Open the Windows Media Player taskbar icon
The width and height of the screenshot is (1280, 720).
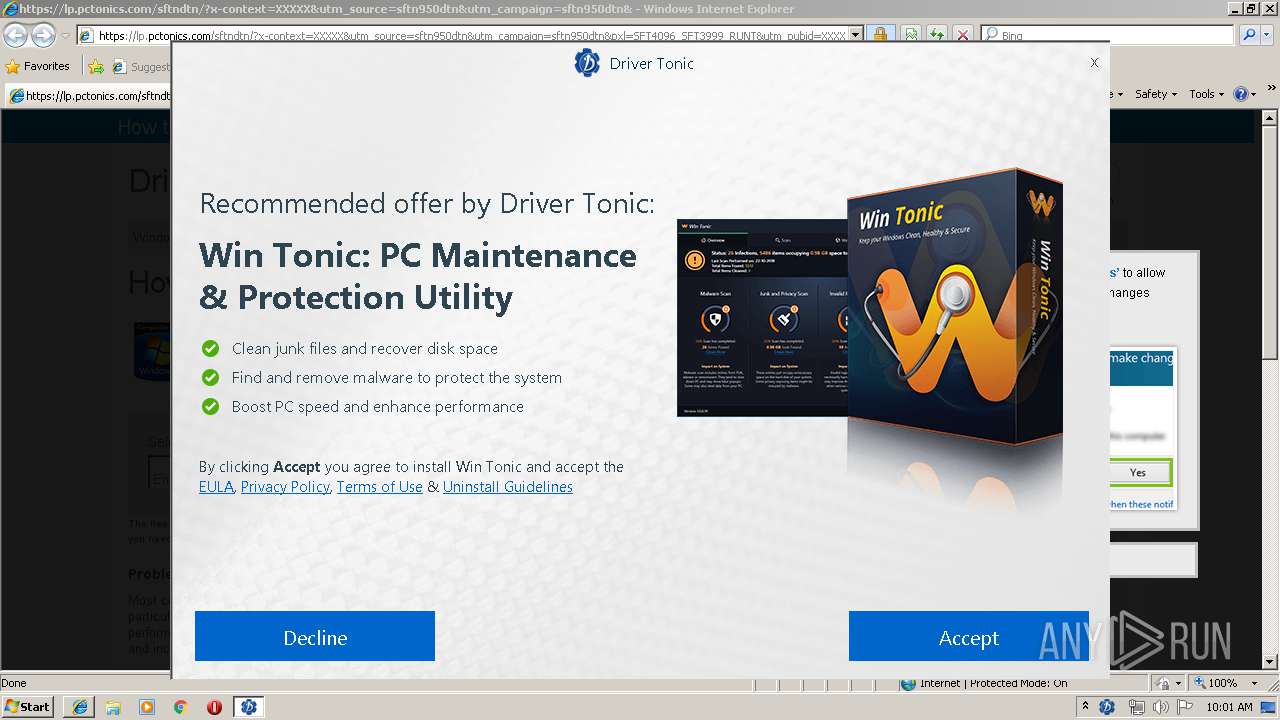click(x=147, y=707)
